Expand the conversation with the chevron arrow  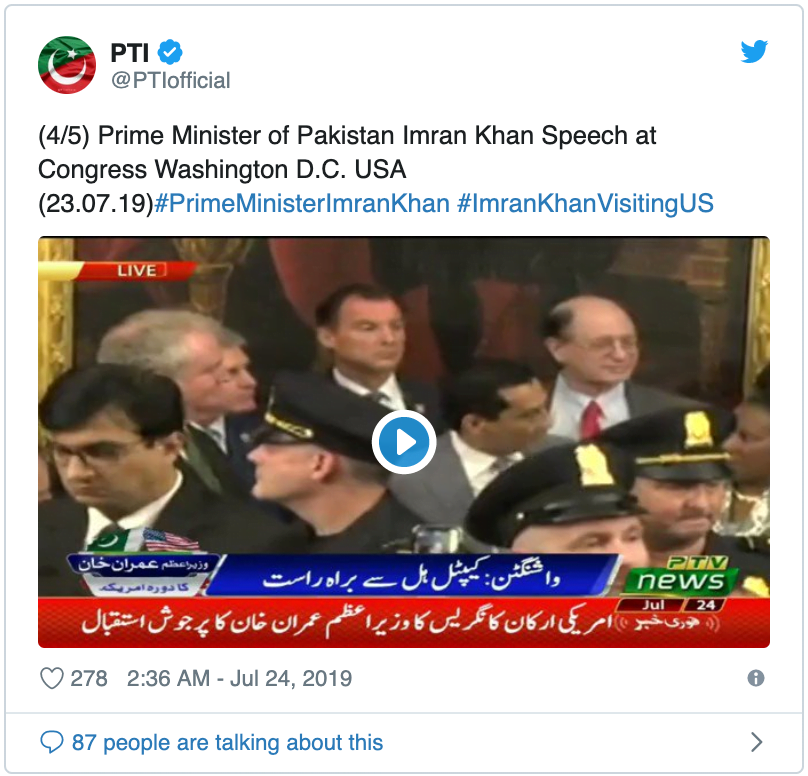click(x=756, y=742)
